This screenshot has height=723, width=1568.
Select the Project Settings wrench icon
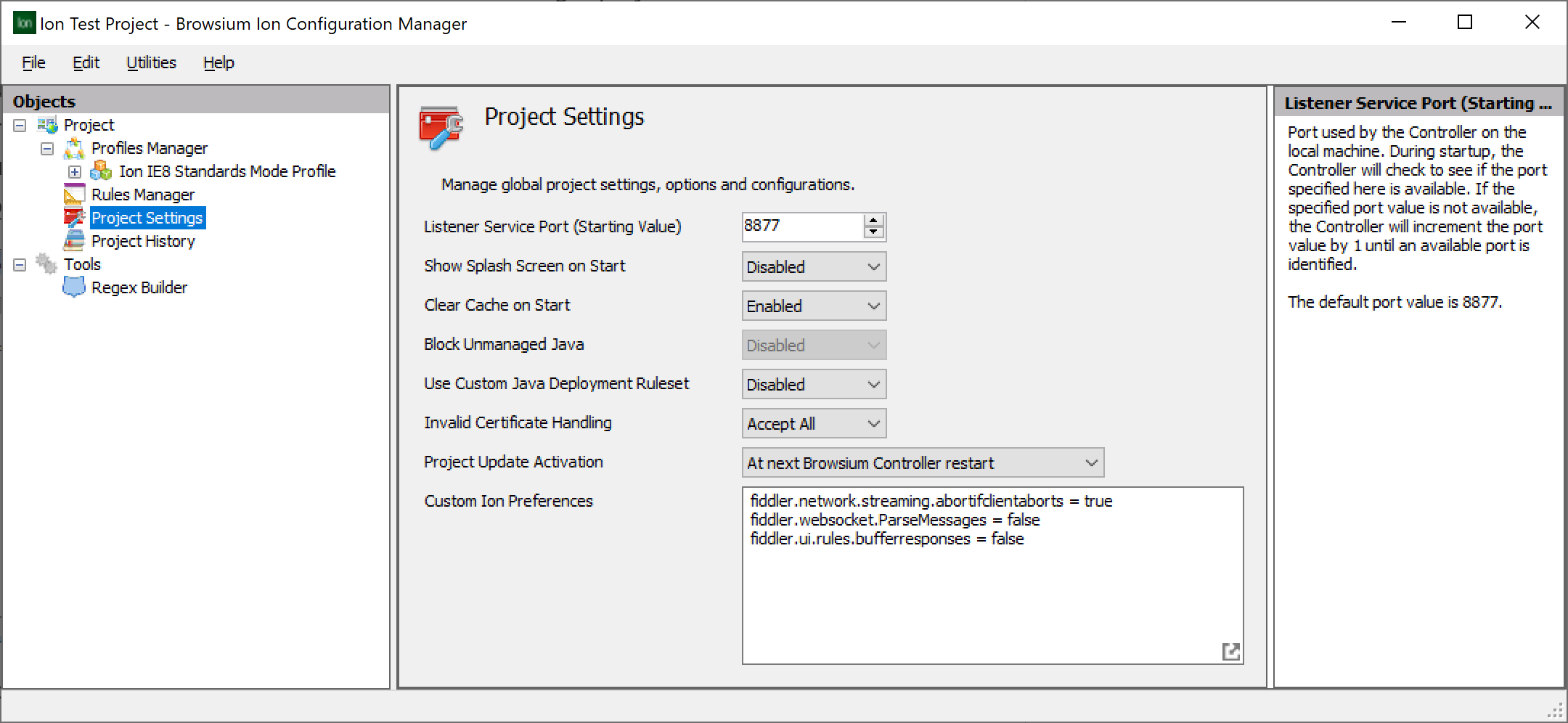pos(75,217)
